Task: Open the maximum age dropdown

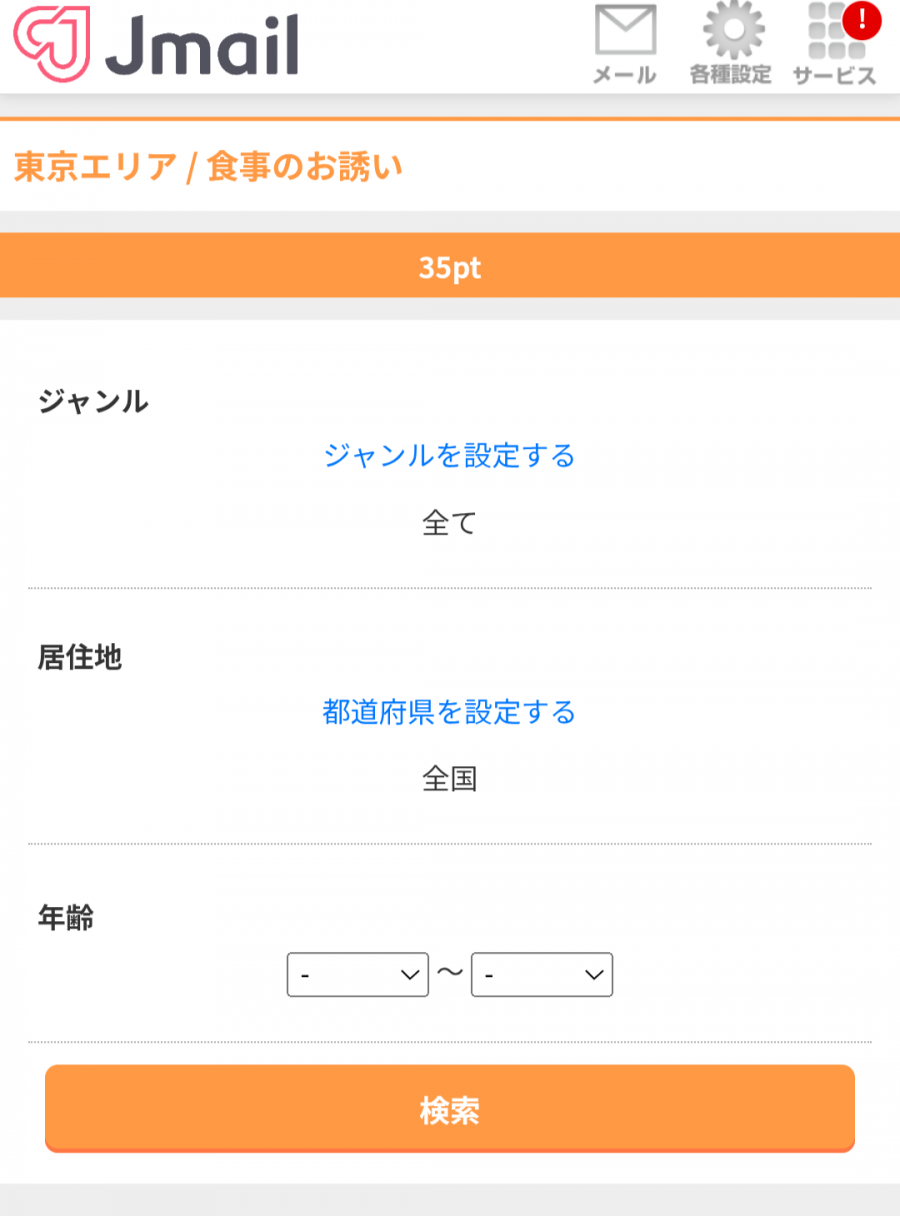Action: (541, 974)
